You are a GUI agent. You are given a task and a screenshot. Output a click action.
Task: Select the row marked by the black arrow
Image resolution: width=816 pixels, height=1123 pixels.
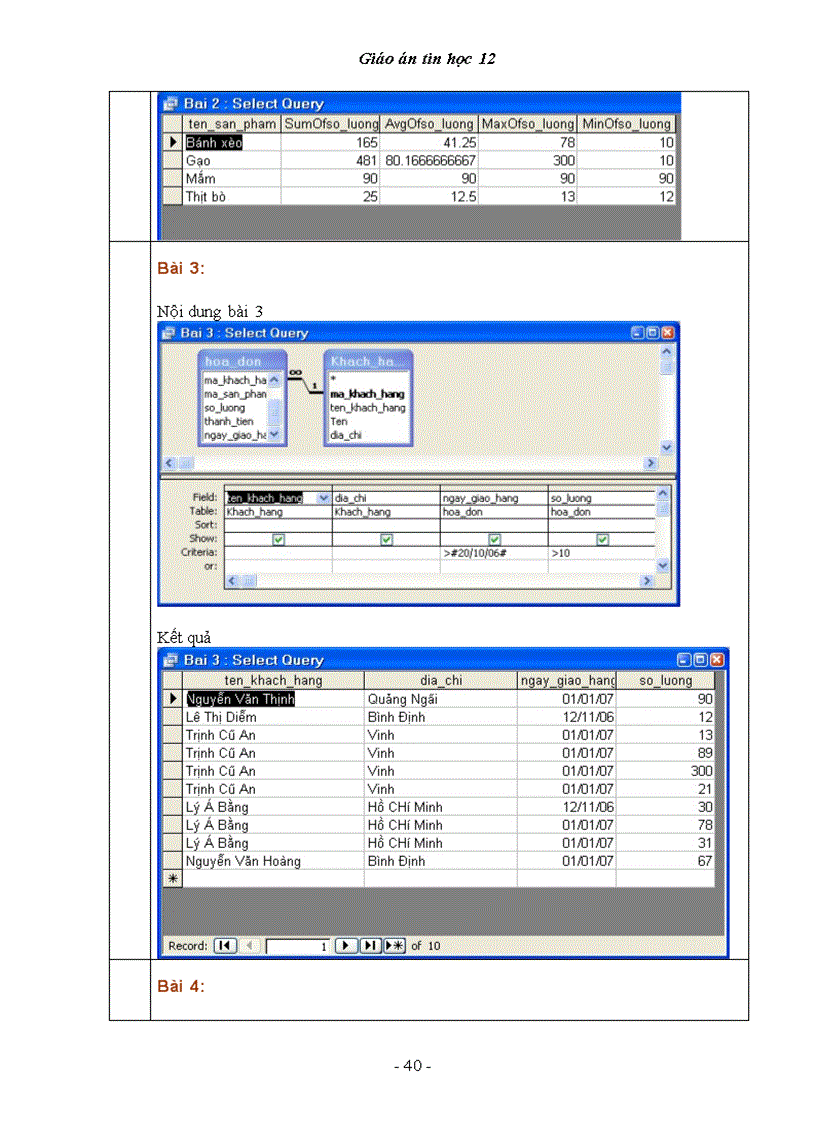(x=173, y=699)
